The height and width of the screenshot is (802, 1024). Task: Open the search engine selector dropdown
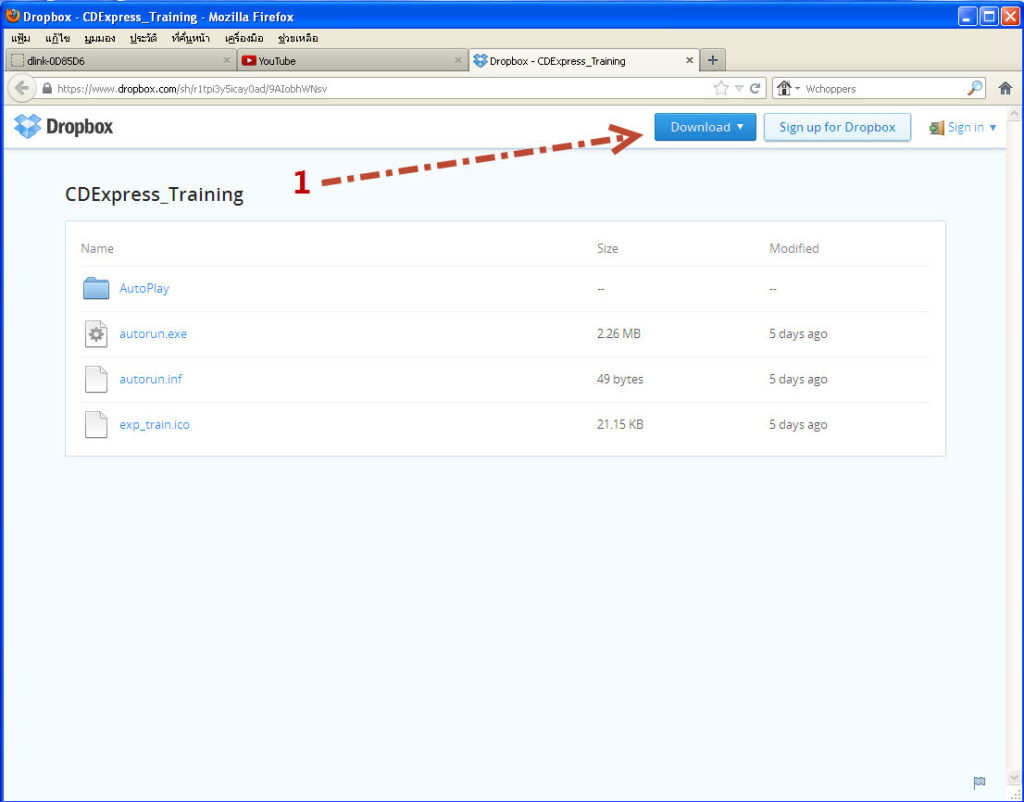click(788, 88)
